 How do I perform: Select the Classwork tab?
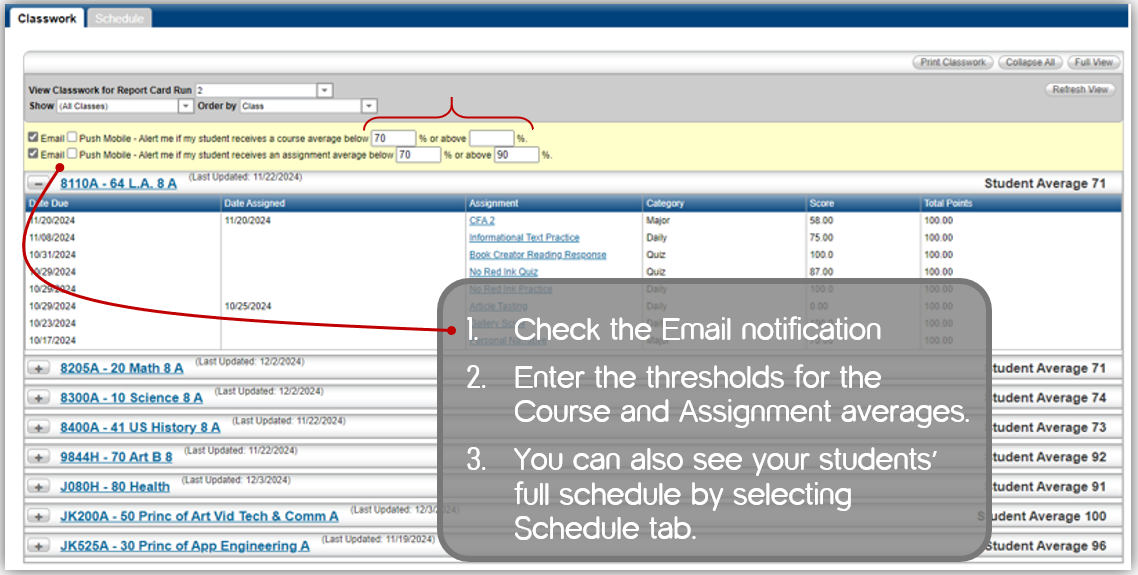tap(47, 18)
